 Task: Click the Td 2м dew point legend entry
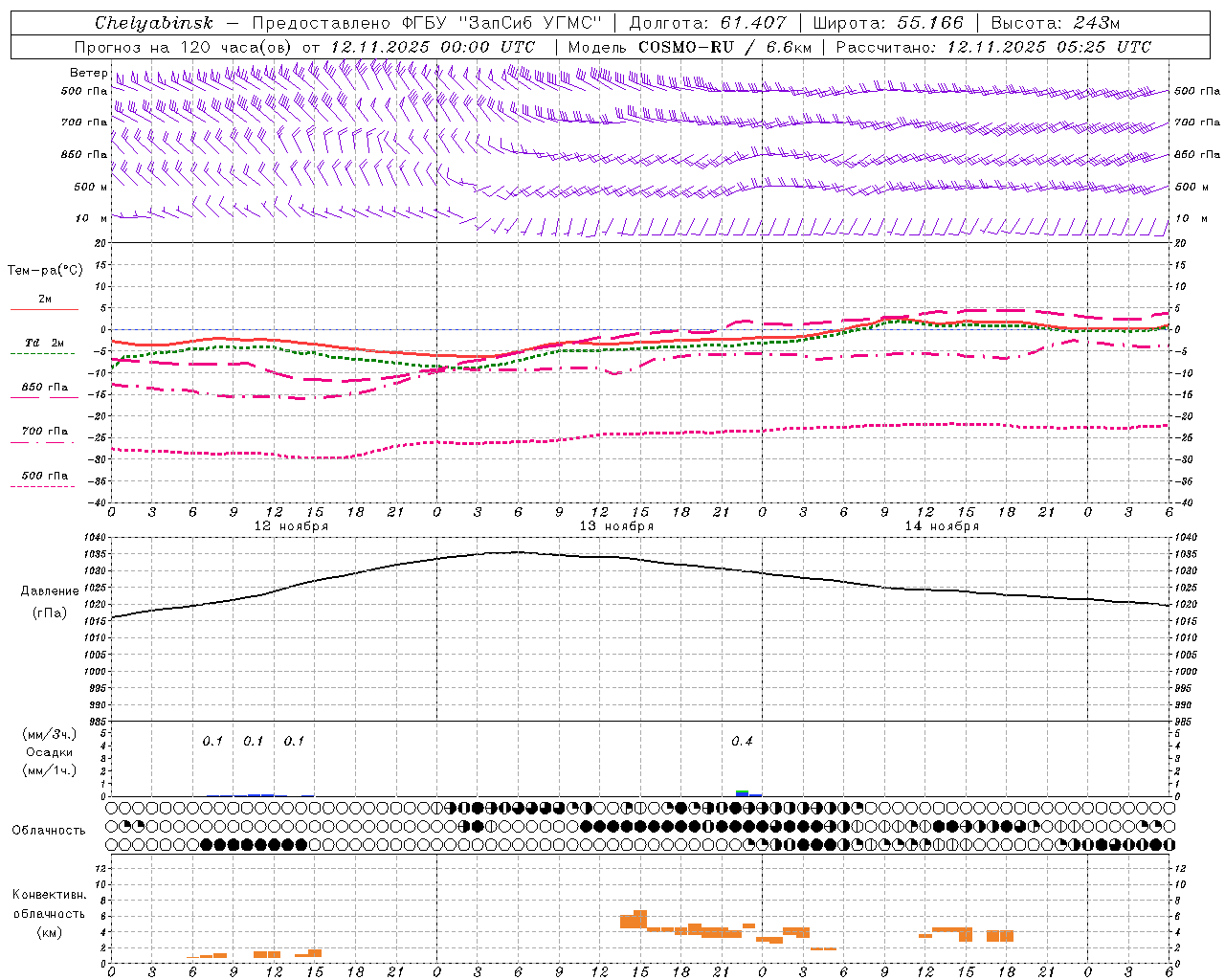point(45,343)
